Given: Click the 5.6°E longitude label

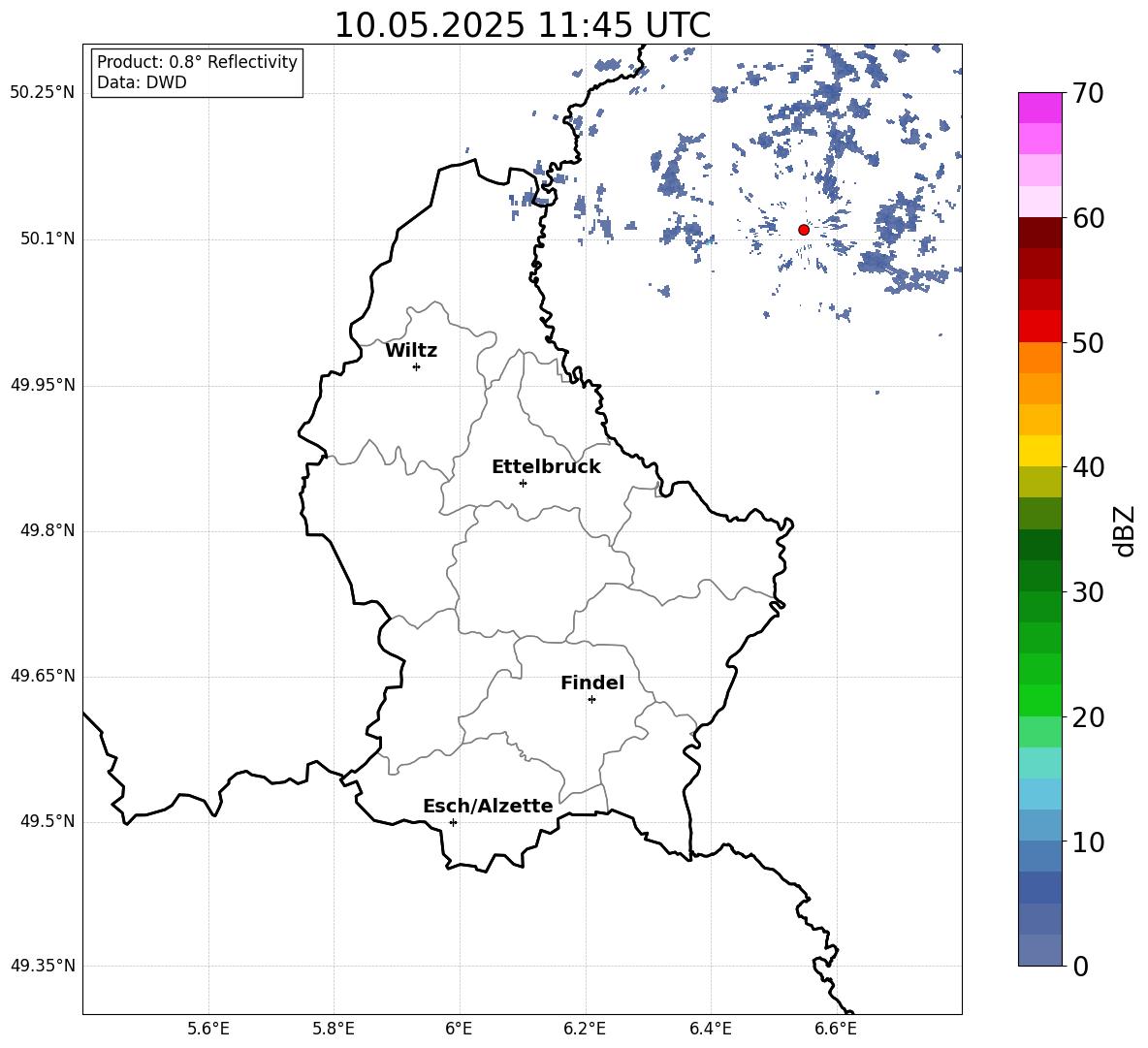Looking at the screenshot, I should click(x=208, y=1029).
